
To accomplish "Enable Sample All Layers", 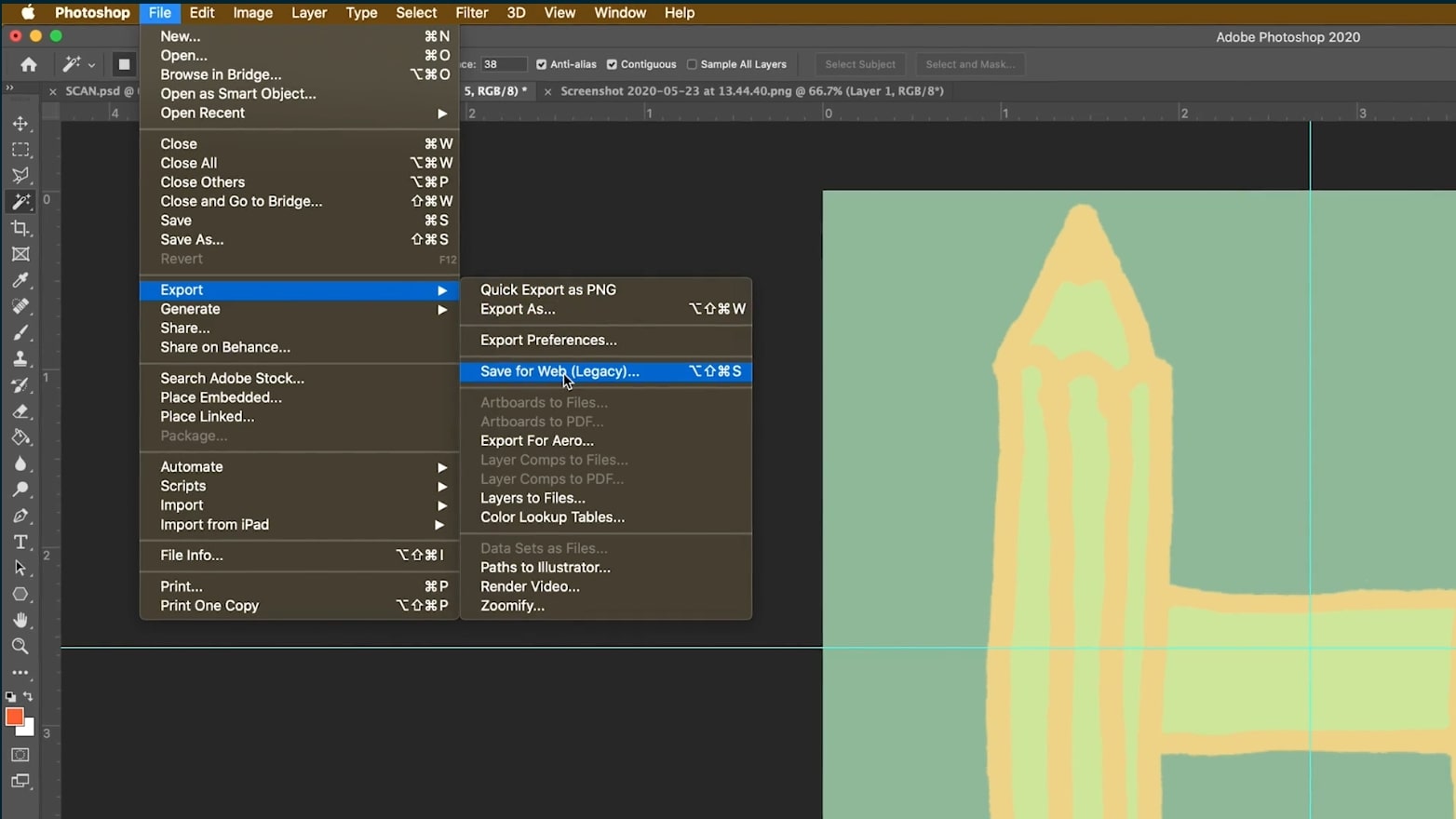I will 693,64.
